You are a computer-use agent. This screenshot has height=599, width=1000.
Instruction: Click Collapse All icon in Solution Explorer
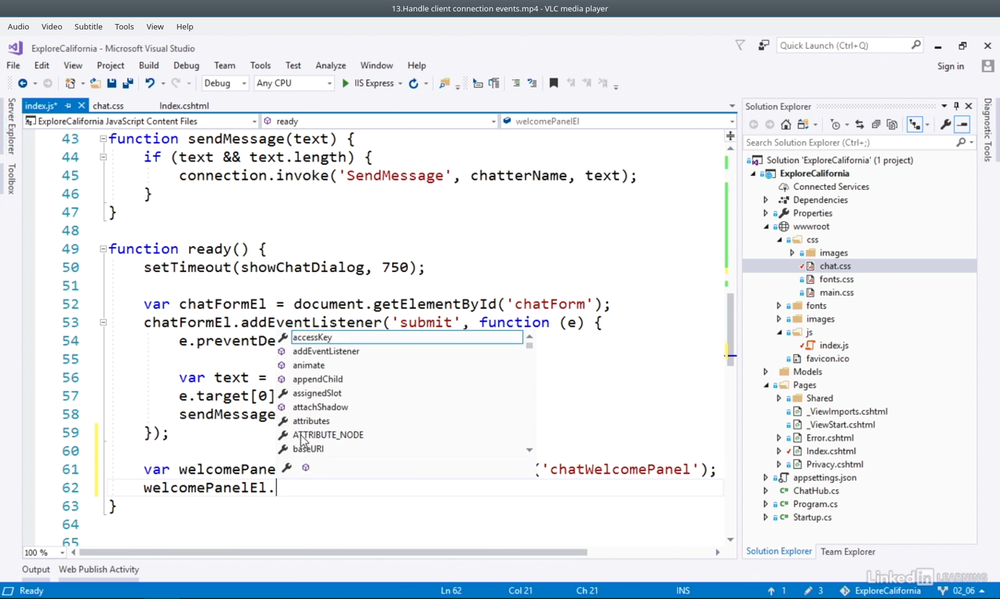(876, 124)
